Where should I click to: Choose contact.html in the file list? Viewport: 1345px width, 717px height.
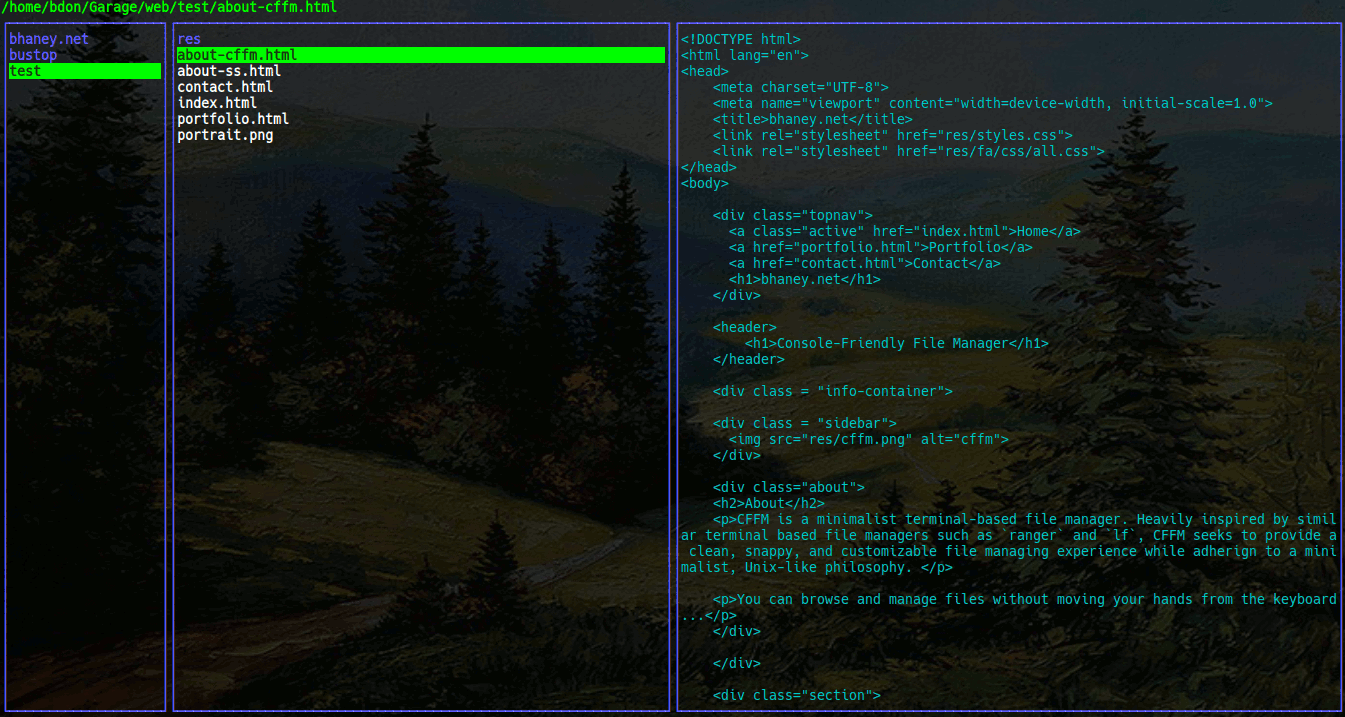coord(225,87)
